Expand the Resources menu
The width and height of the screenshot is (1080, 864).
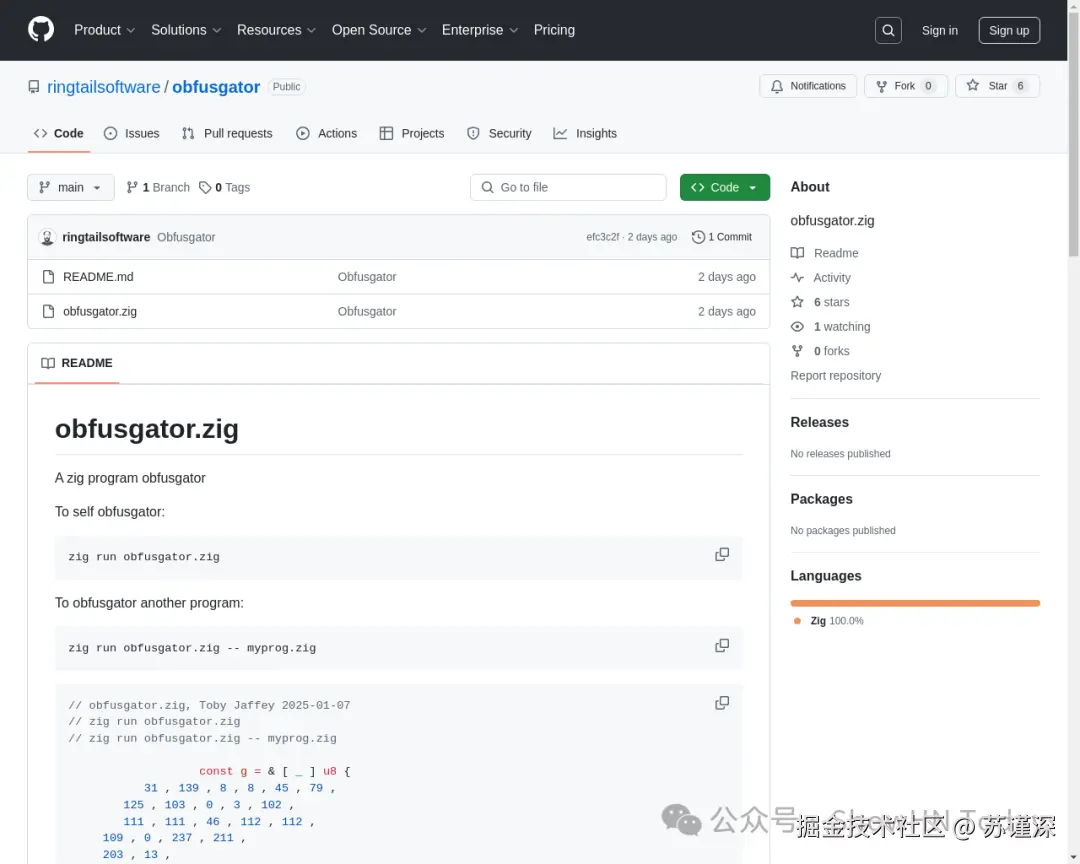[276, 30]
